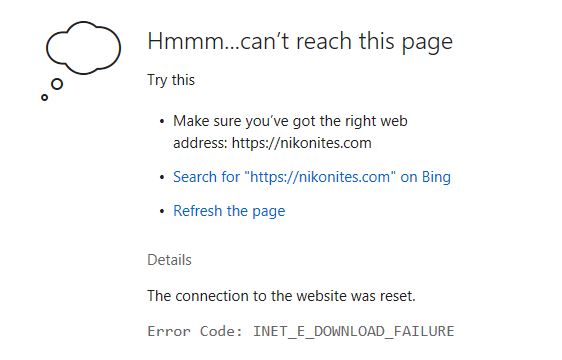The image size is (562, 360).
Task: Click the word "reach" in the heading
Action: 324,41
